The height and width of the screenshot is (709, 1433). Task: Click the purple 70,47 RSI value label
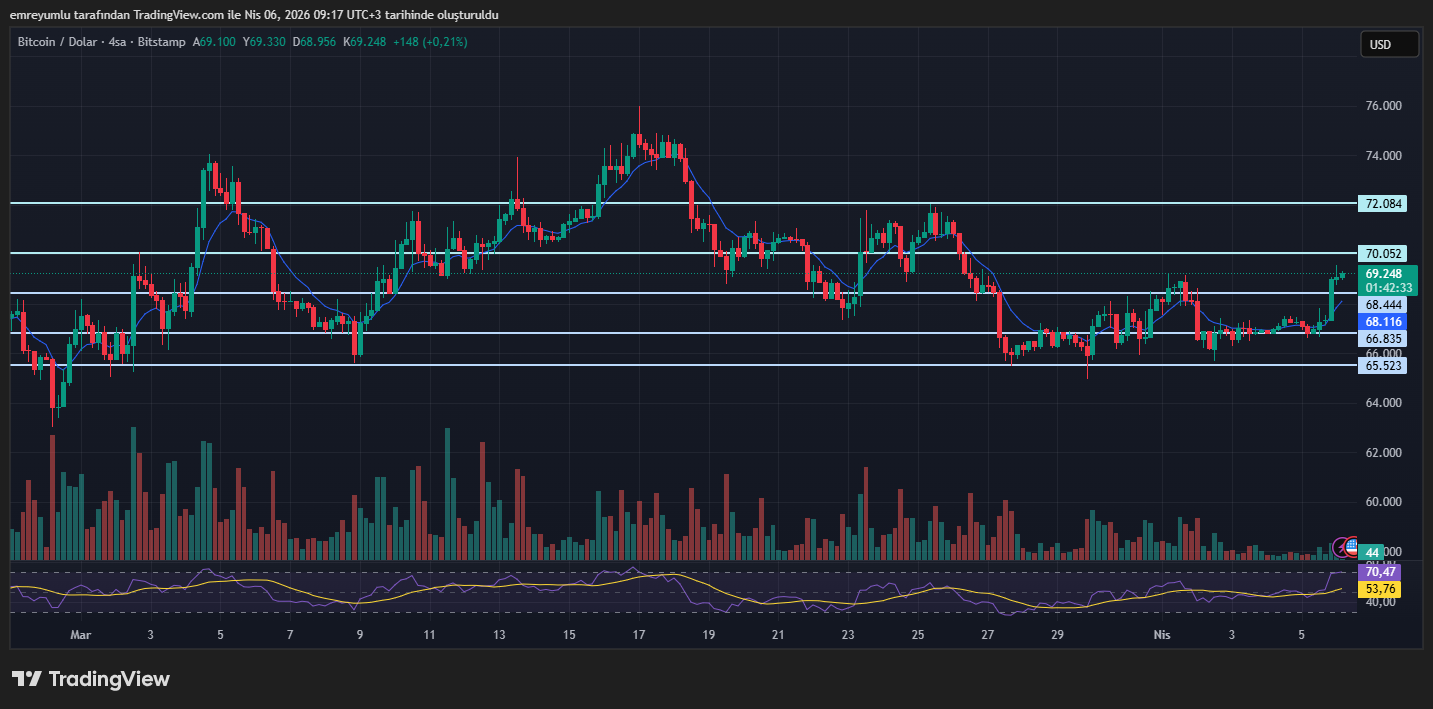(1379, 572)
